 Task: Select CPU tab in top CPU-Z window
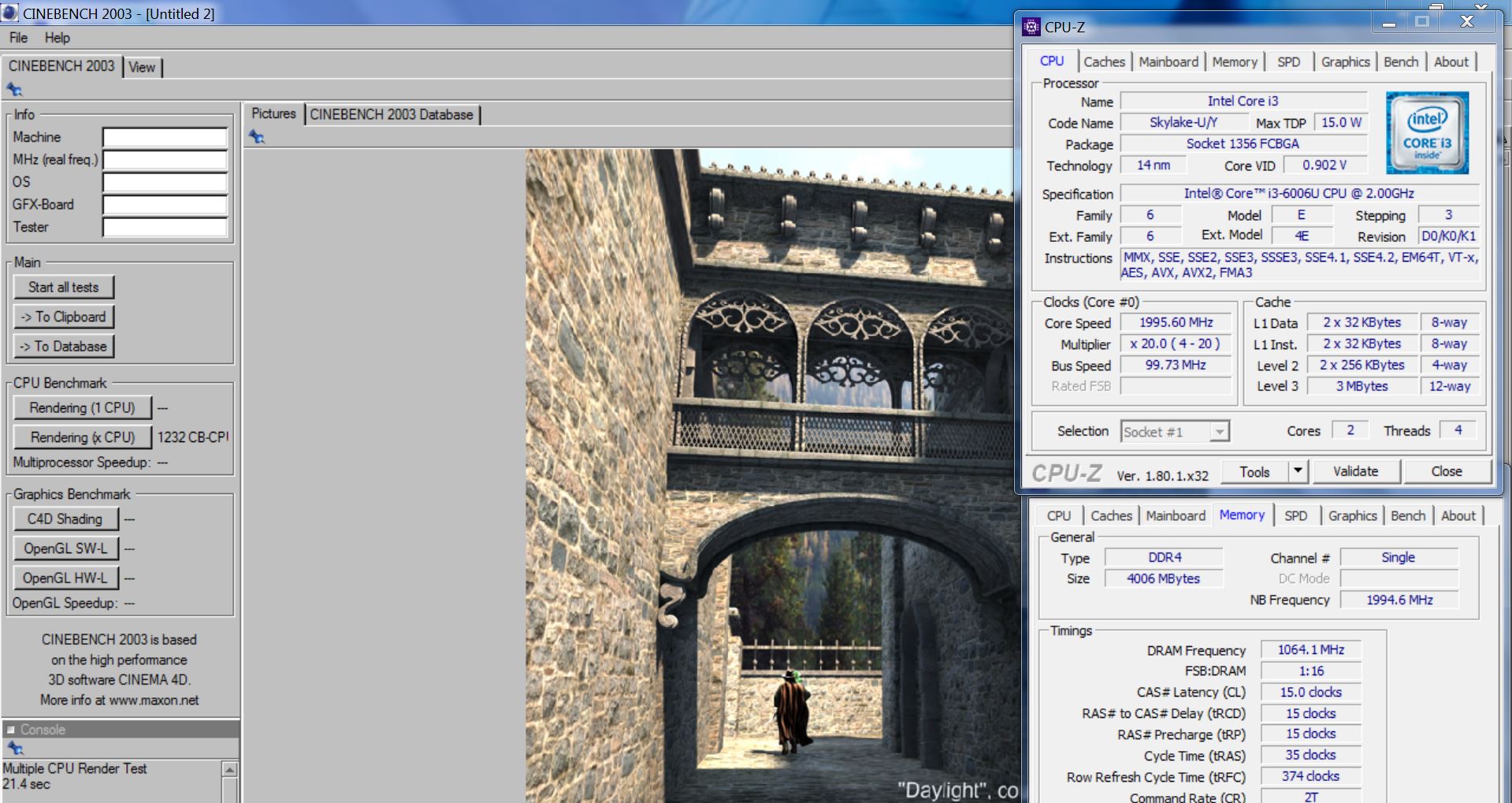1052,61
